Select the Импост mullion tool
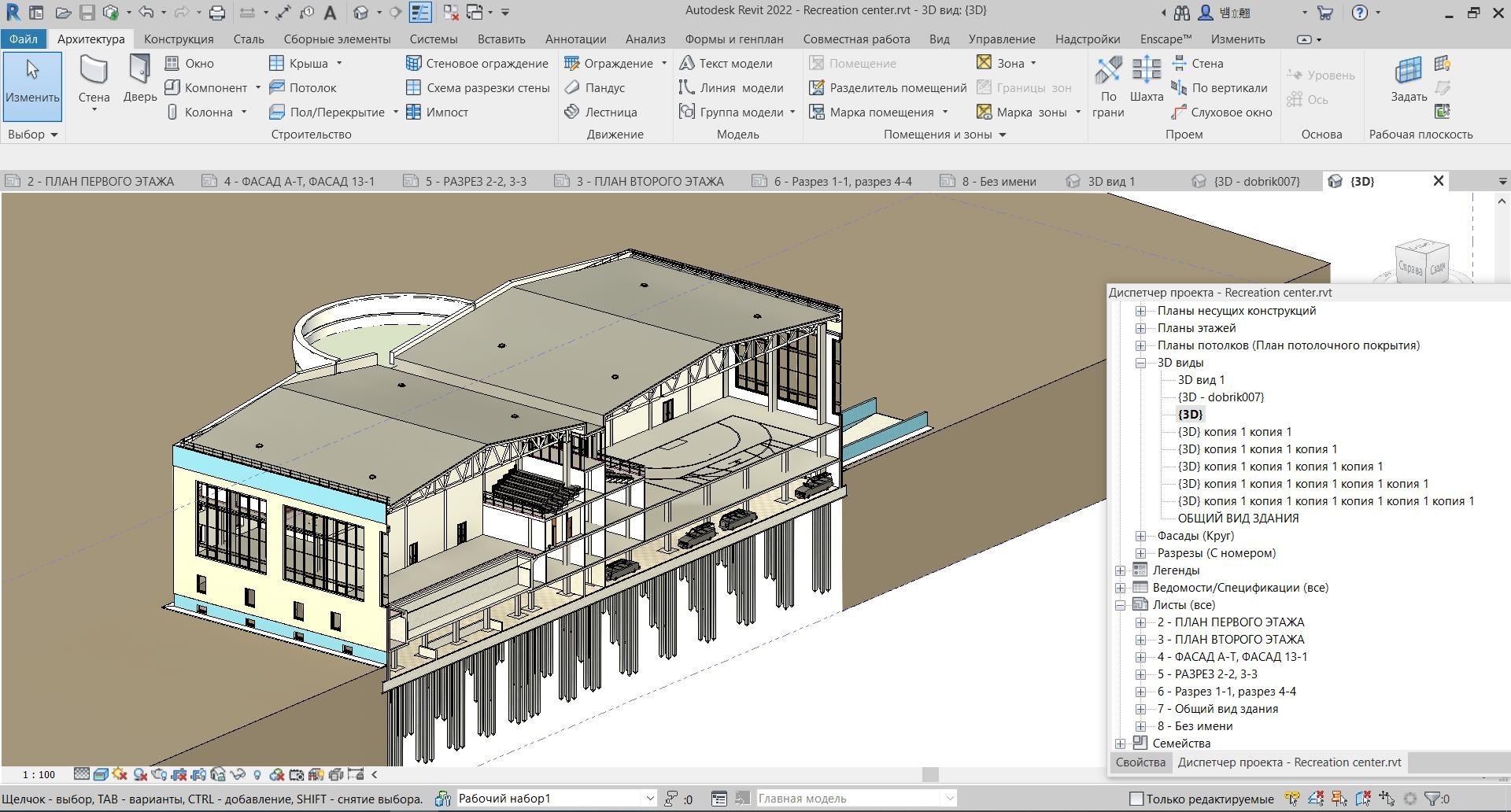1511x812 pixels. [438, 112]
